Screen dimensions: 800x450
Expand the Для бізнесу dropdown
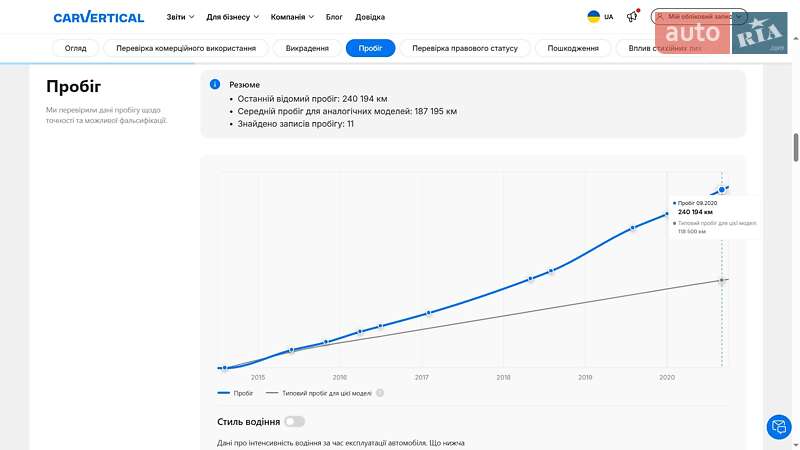tap(232, 17)
